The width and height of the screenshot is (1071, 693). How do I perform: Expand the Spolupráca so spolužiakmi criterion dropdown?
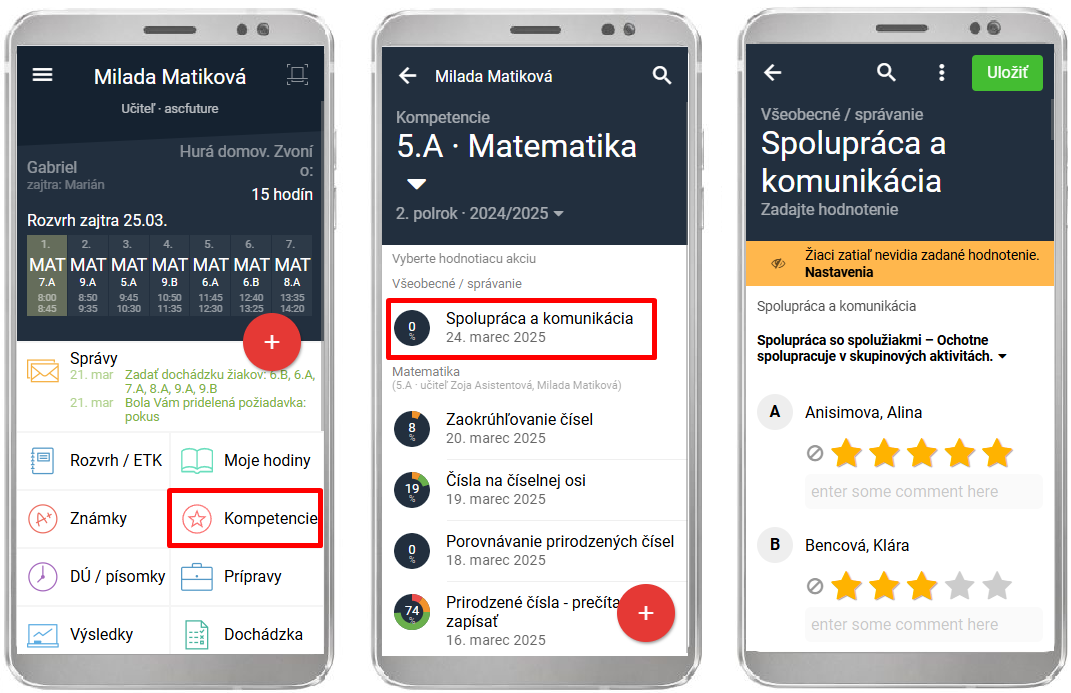[x=1003, y=356]
